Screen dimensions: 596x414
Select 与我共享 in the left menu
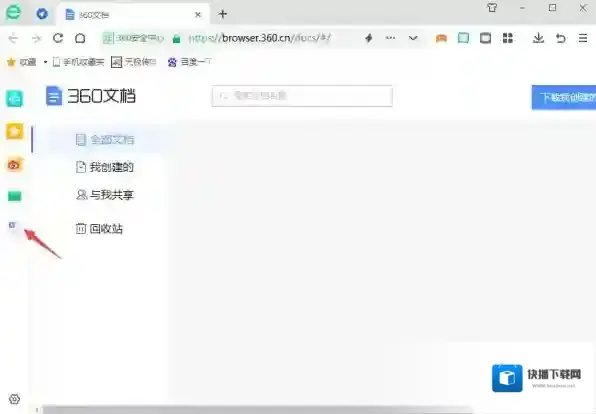tap(105, 195)
